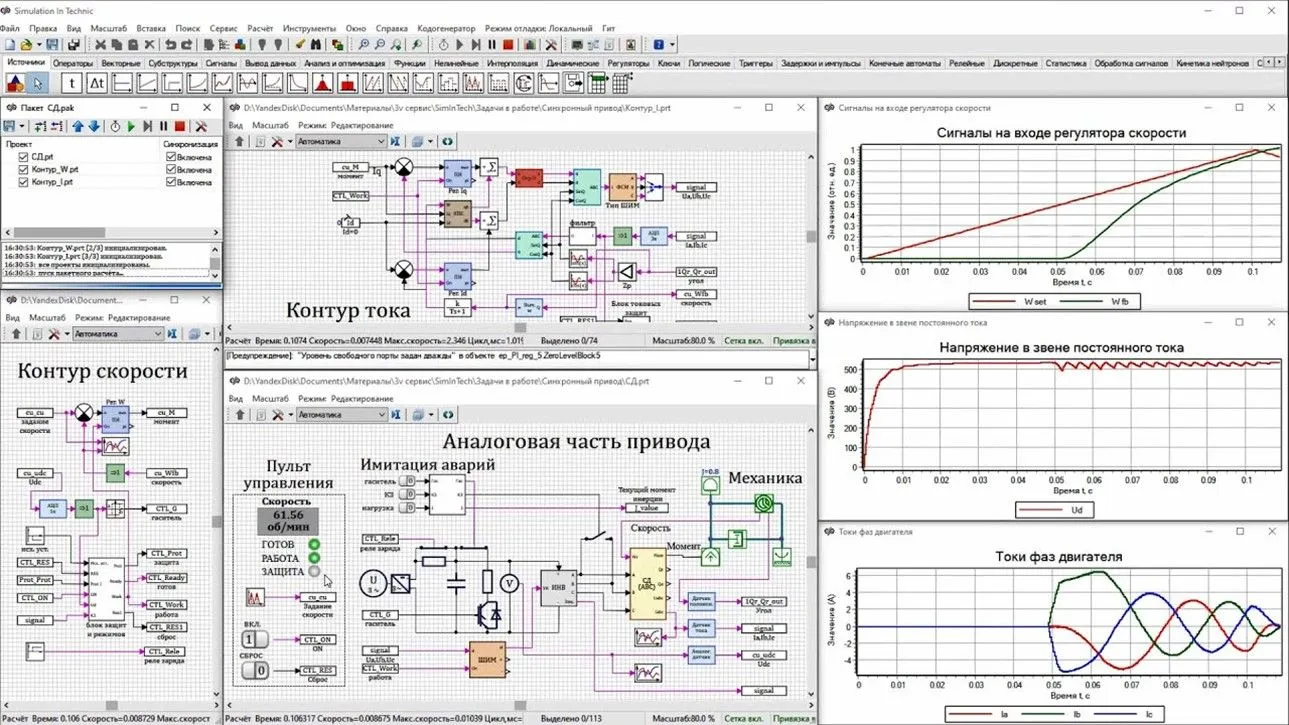Image resolution: width=1289 pixels, height=725 pixels.
Task: Open the Кодогенератор menu
Action: tap(445, 28)
